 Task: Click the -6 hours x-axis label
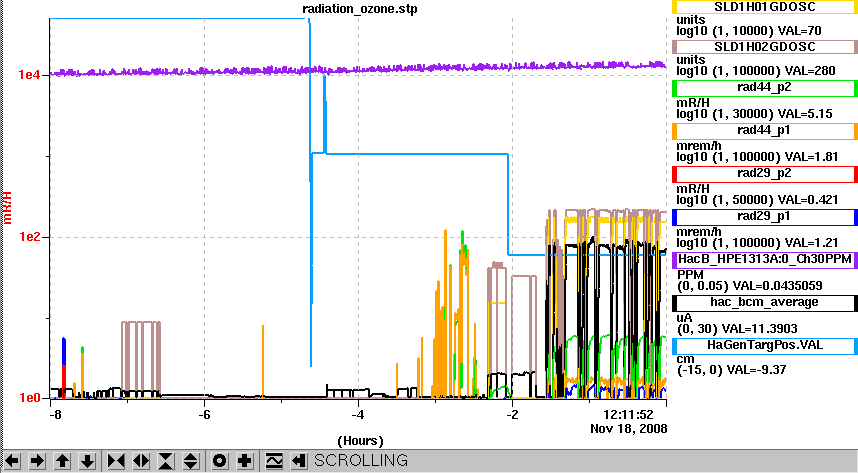point(204,414)
